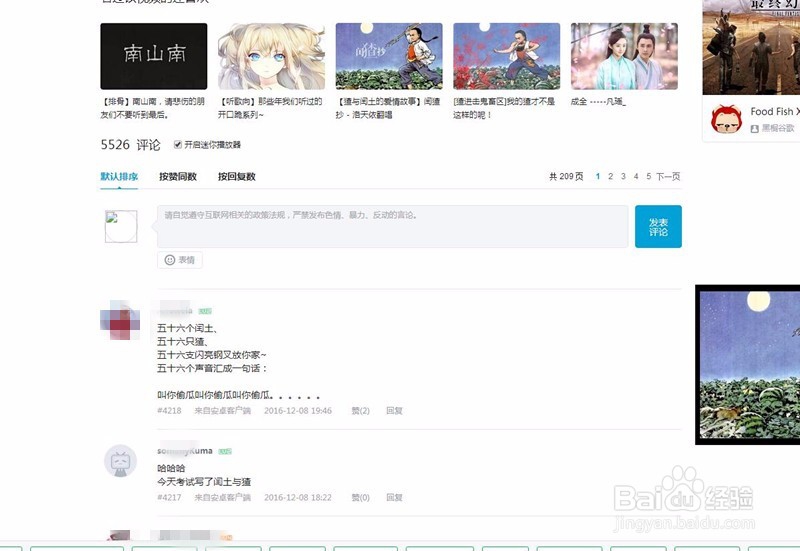This screenshot has height=551, width=800.
Task: Sort comments with 按赞同数 tab
Action: pos(178,177)
